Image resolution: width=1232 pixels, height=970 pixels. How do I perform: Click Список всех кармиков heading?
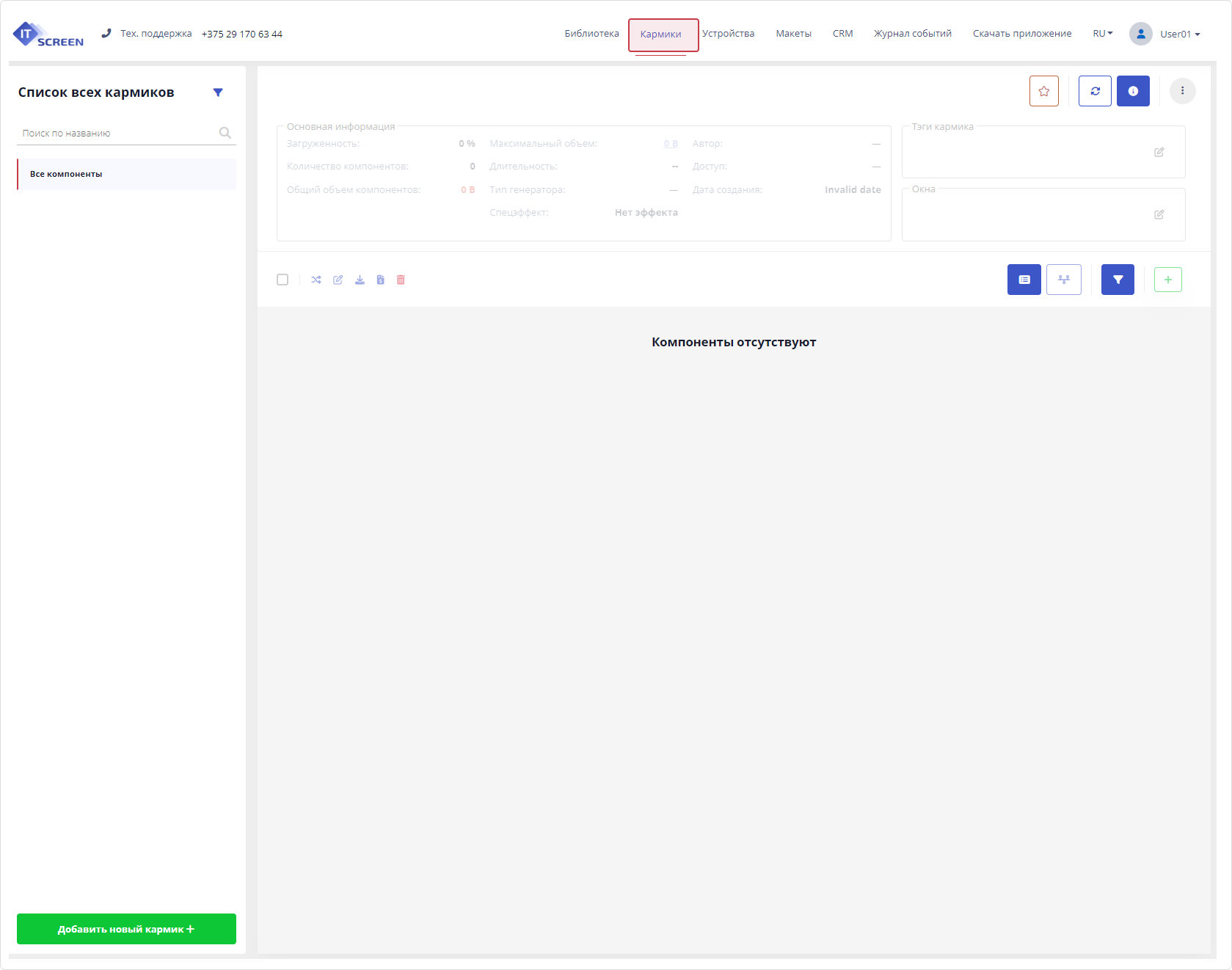pyautogui.click(x=96, y=92)
